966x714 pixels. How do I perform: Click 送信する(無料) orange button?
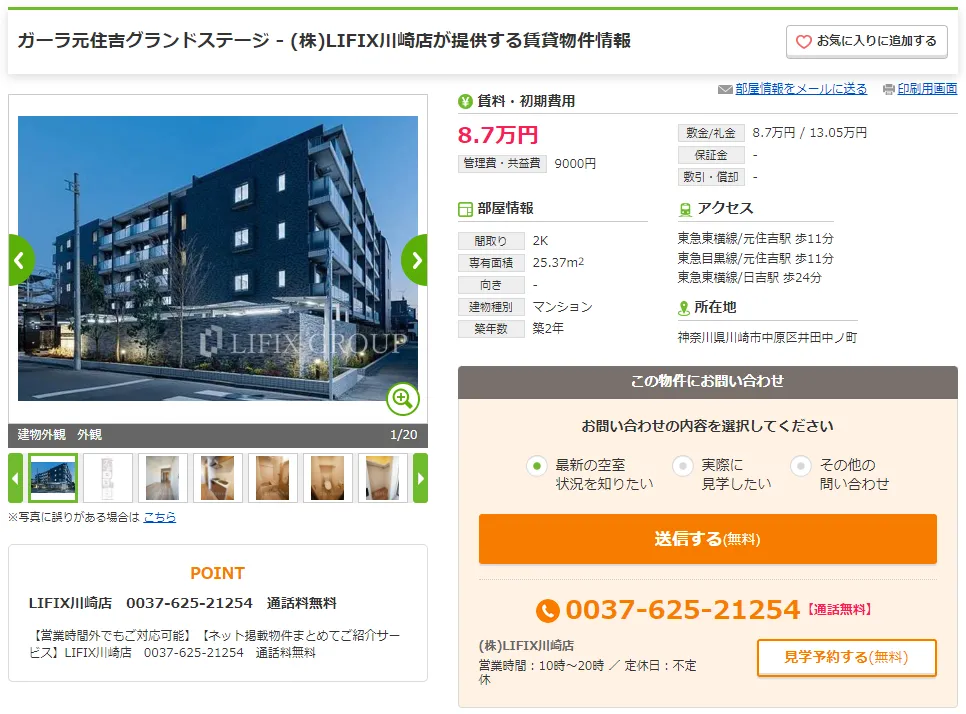[707, 539]
